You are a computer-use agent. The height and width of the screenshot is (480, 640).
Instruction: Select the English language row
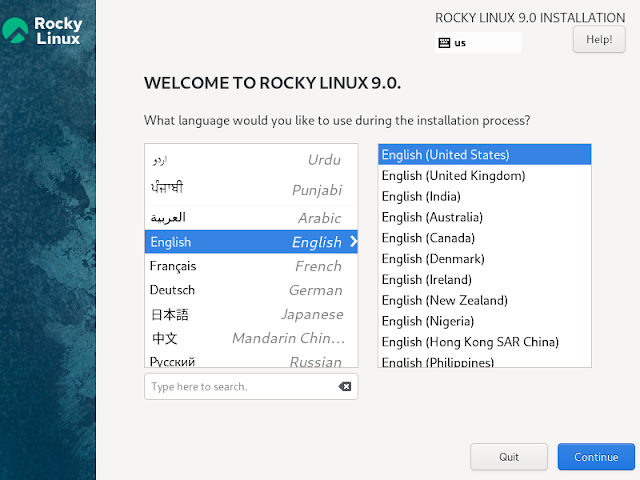pos(251,242)
